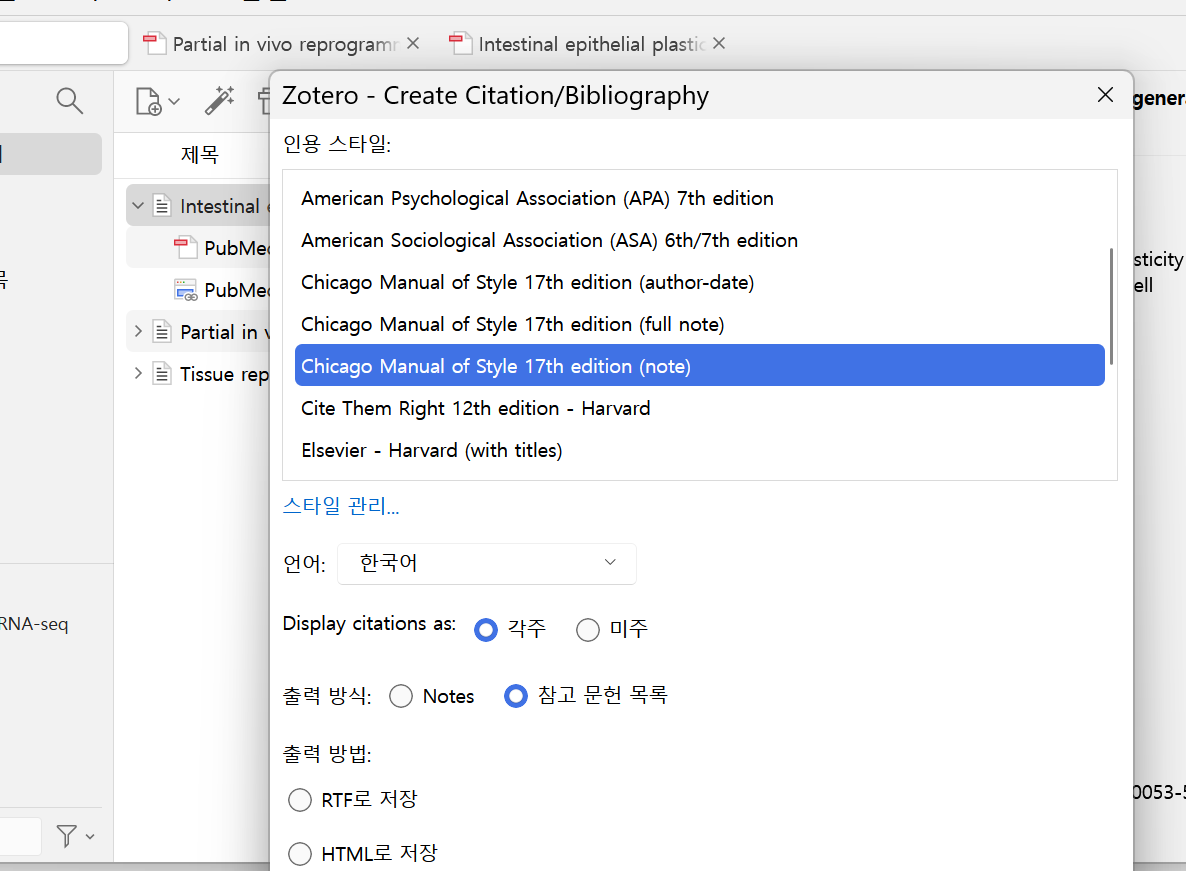This screenshot has width=1186, height=871.
Task: Click the PDF icon on Intestinal epithelial tab
Action: coord(461,44)
